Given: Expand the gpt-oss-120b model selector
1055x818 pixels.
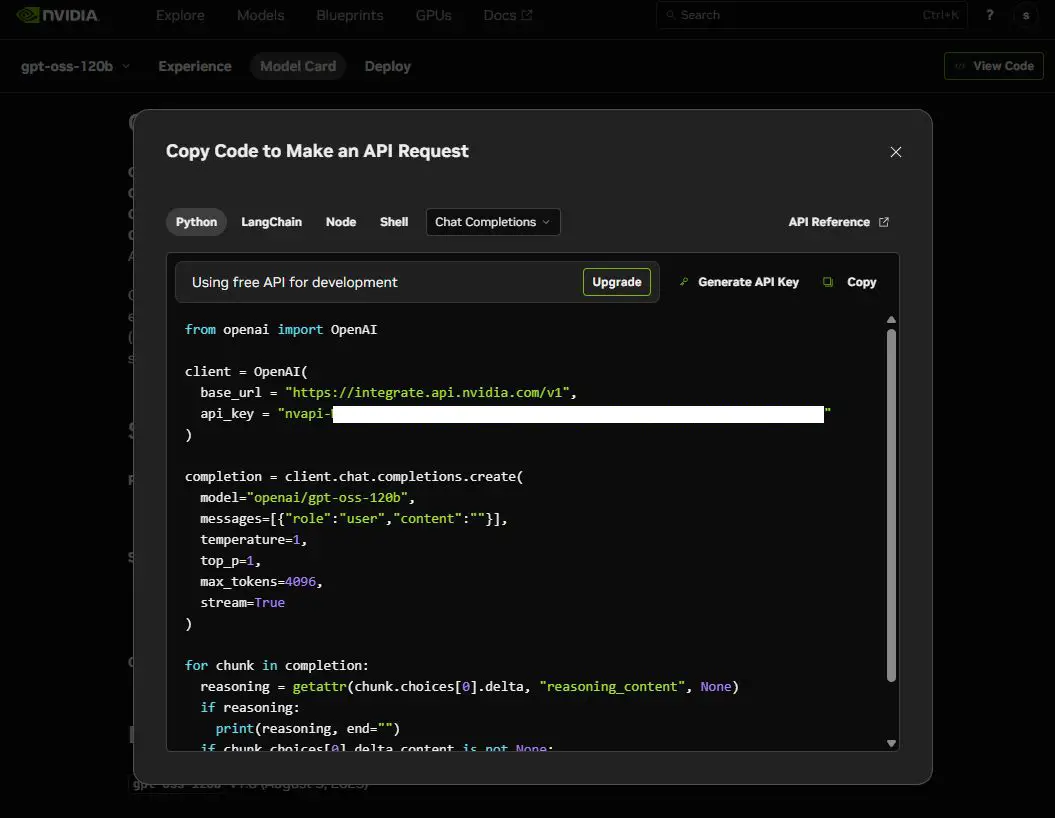Looking at the screenshot, I should [x=76, y=66].
